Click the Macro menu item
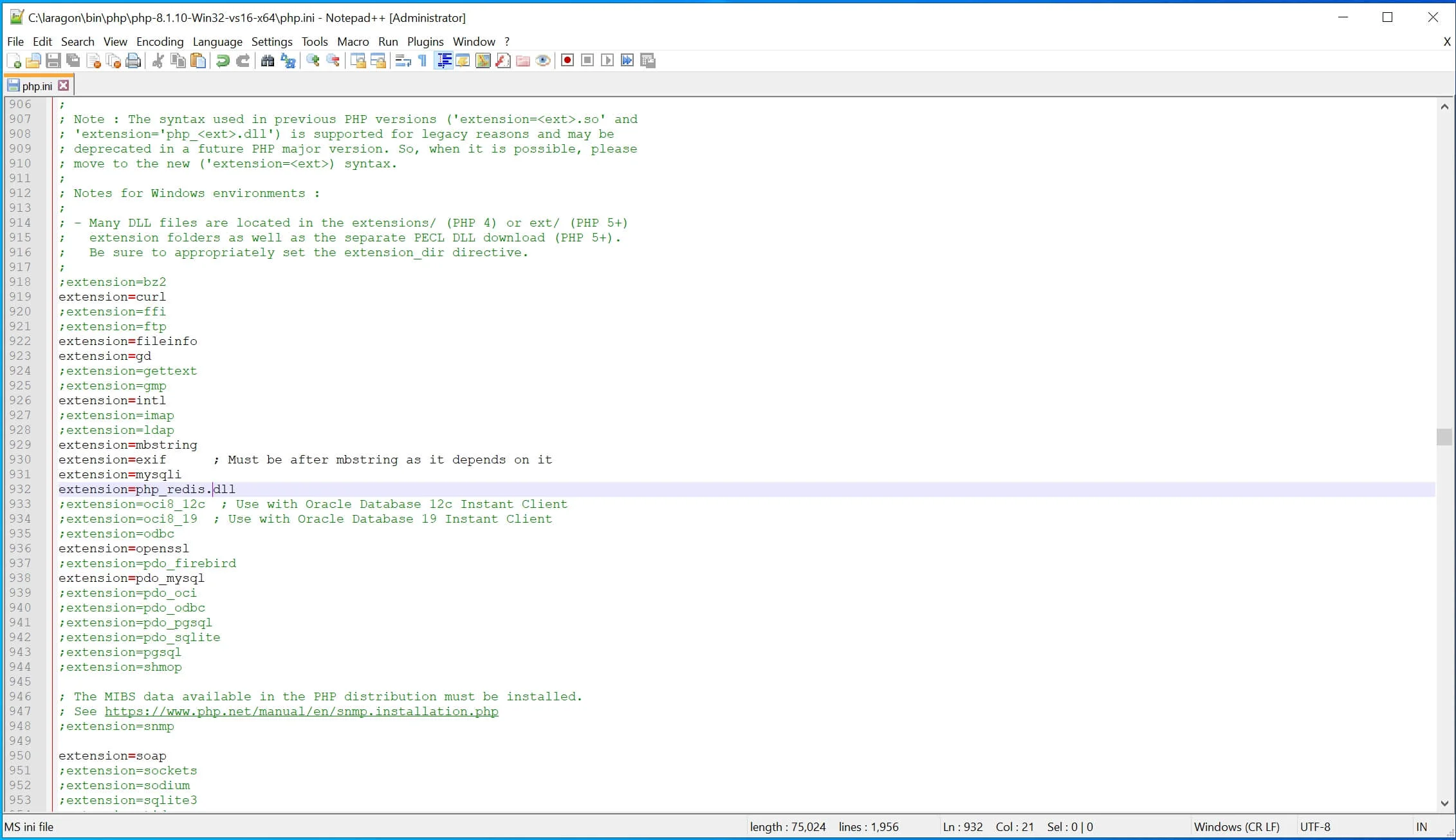 pos(352,41)
